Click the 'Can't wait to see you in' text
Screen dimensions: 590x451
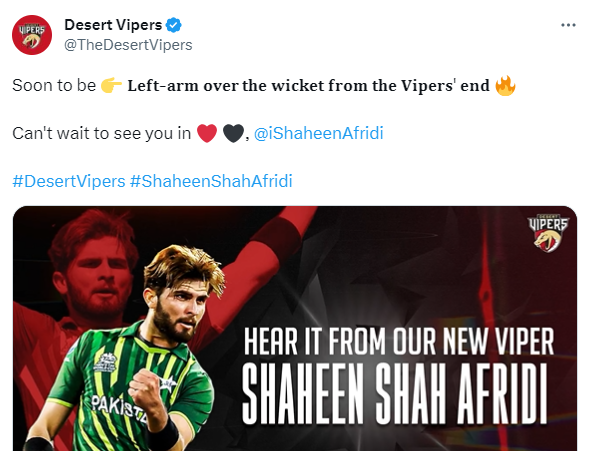click(x=102, y=134)
